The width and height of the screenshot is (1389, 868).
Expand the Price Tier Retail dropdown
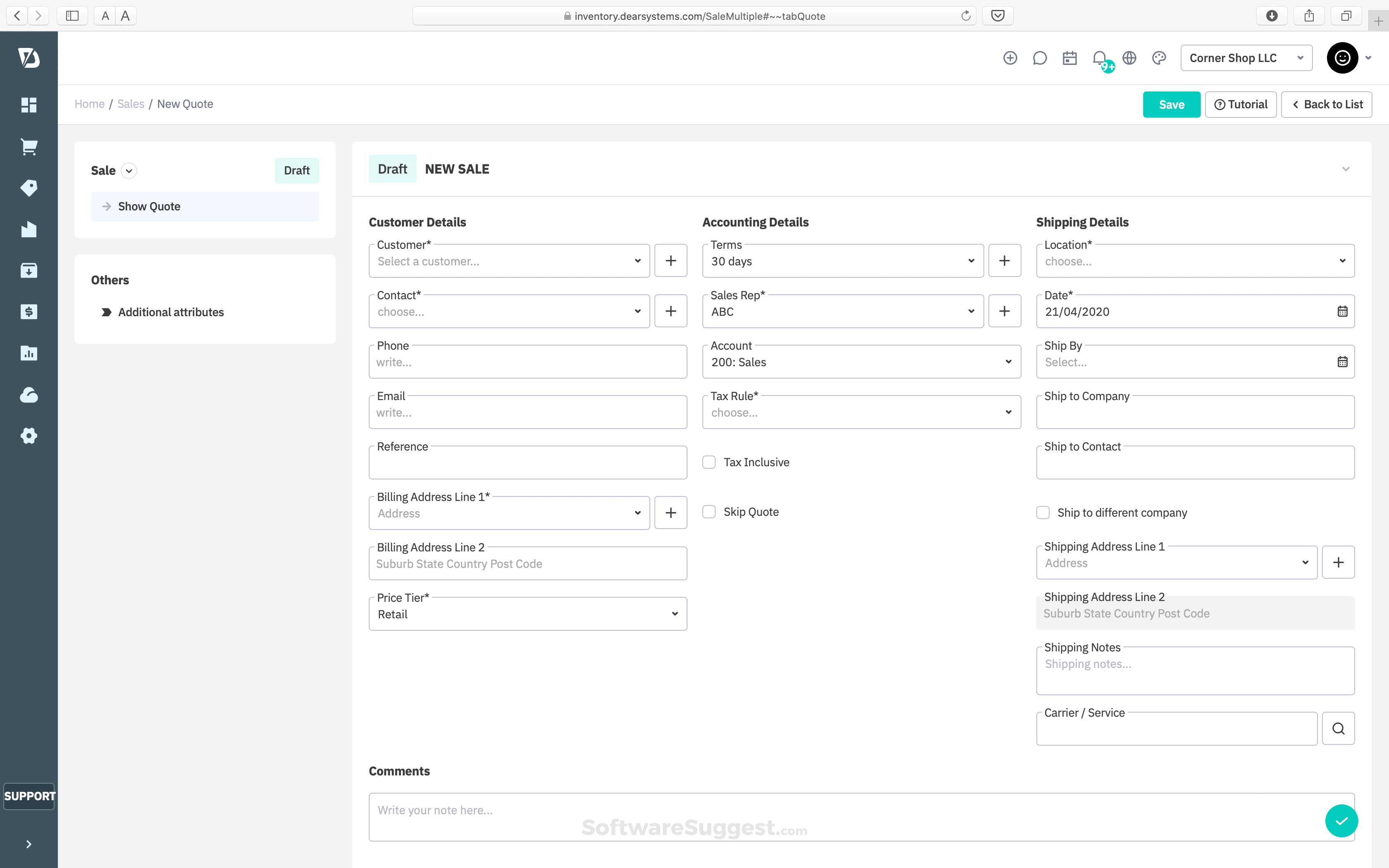[527, 614]
